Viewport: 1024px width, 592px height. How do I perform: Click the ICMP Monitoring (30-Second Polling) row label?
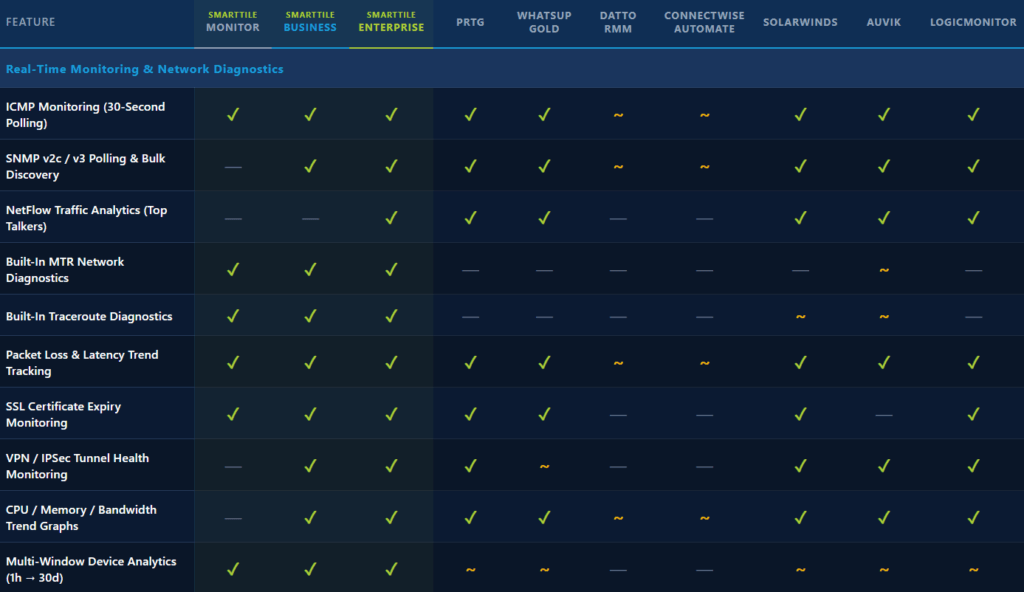point(86,114)
